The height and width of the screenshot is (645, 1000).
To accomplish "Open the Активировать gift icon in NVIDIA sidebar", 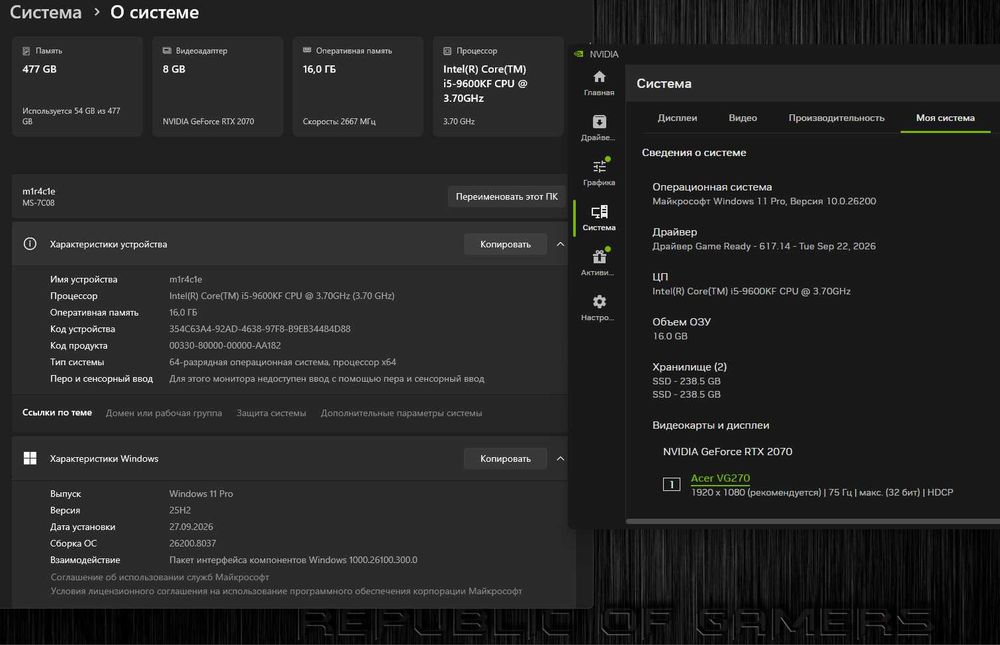I will [599, 256].
